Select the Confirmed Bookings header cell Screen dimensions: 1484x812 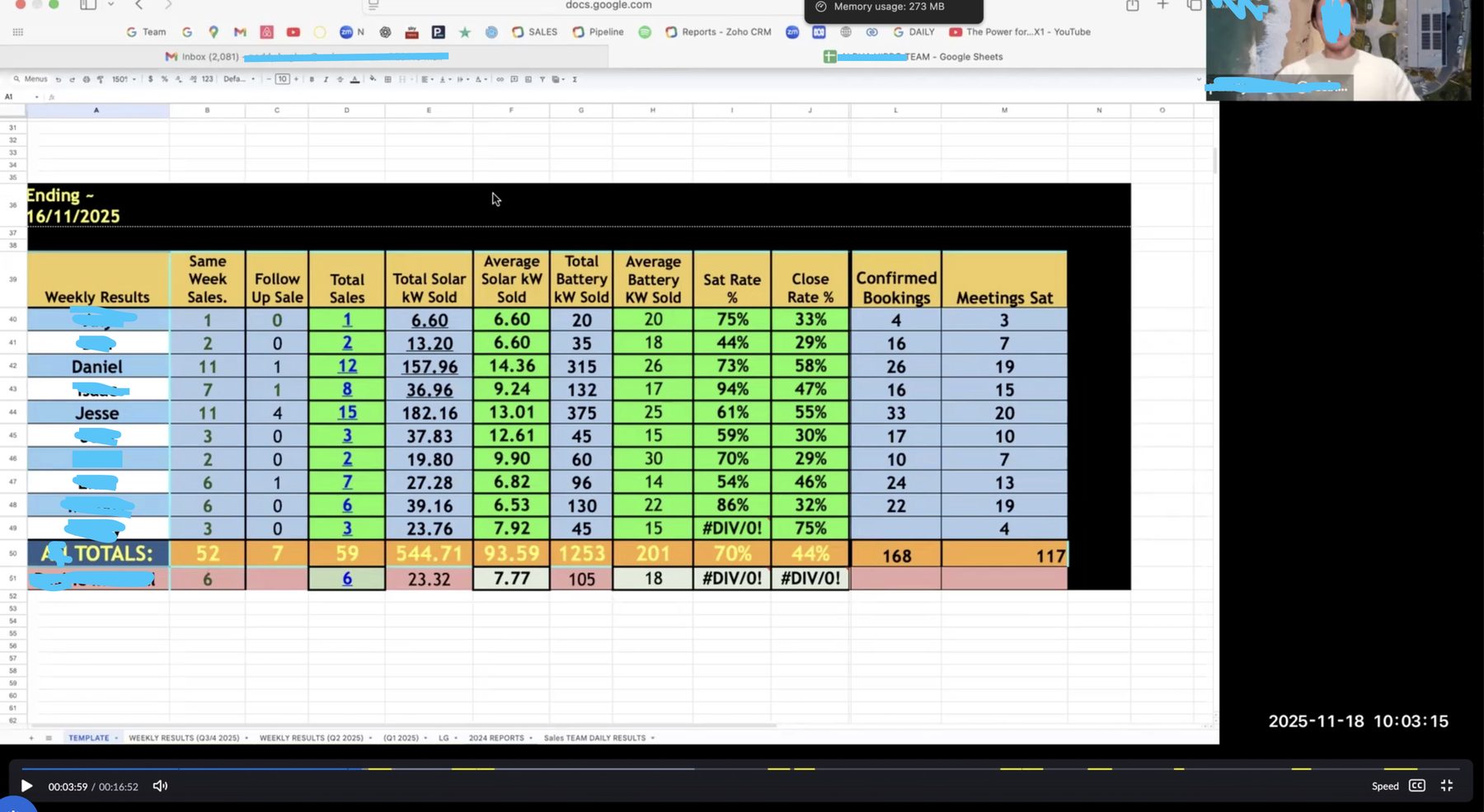pos(896,279)
